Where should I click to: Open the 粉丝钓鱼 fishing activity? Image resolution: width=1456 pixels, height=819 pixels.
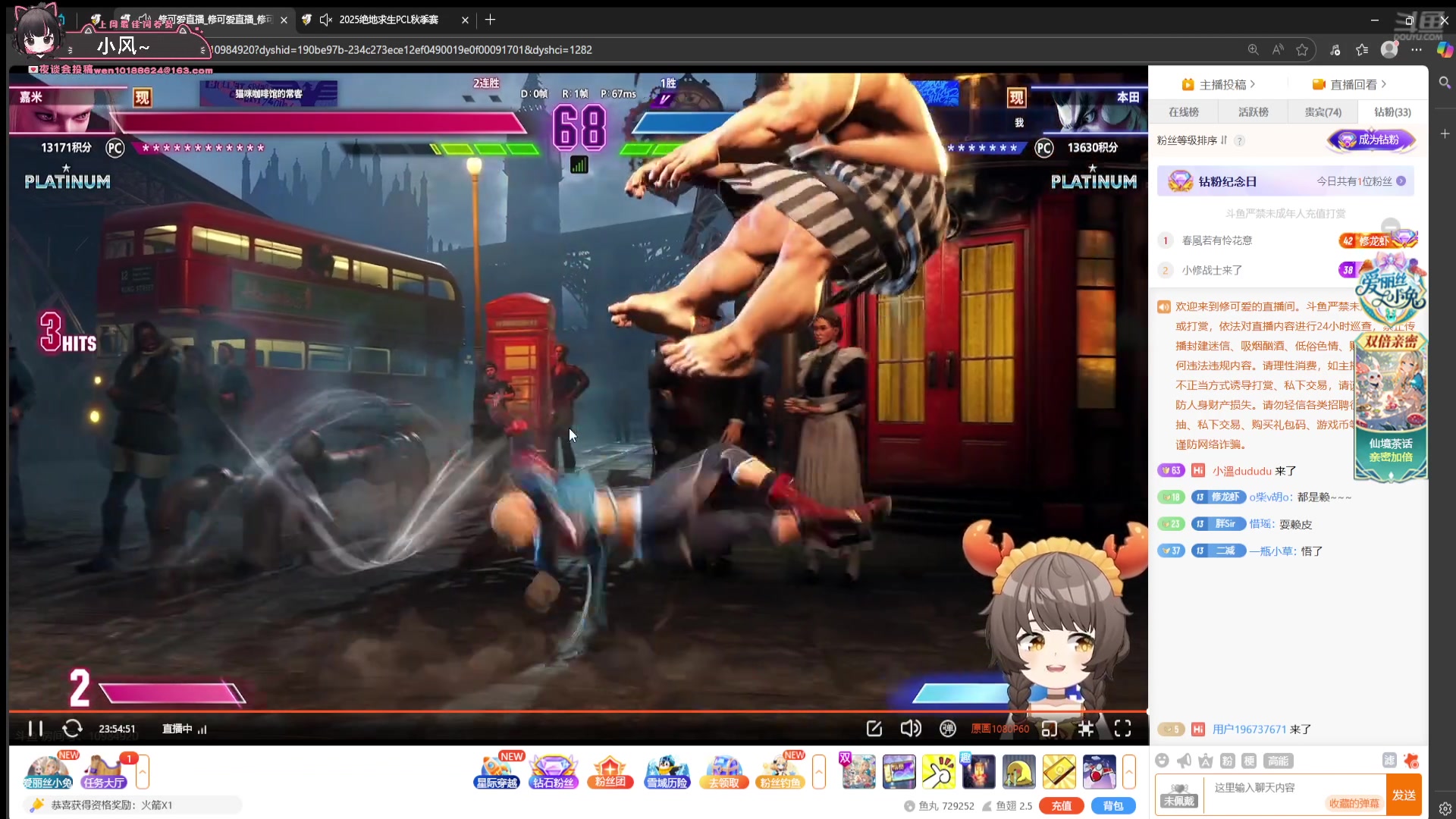(x=780, y=772)
